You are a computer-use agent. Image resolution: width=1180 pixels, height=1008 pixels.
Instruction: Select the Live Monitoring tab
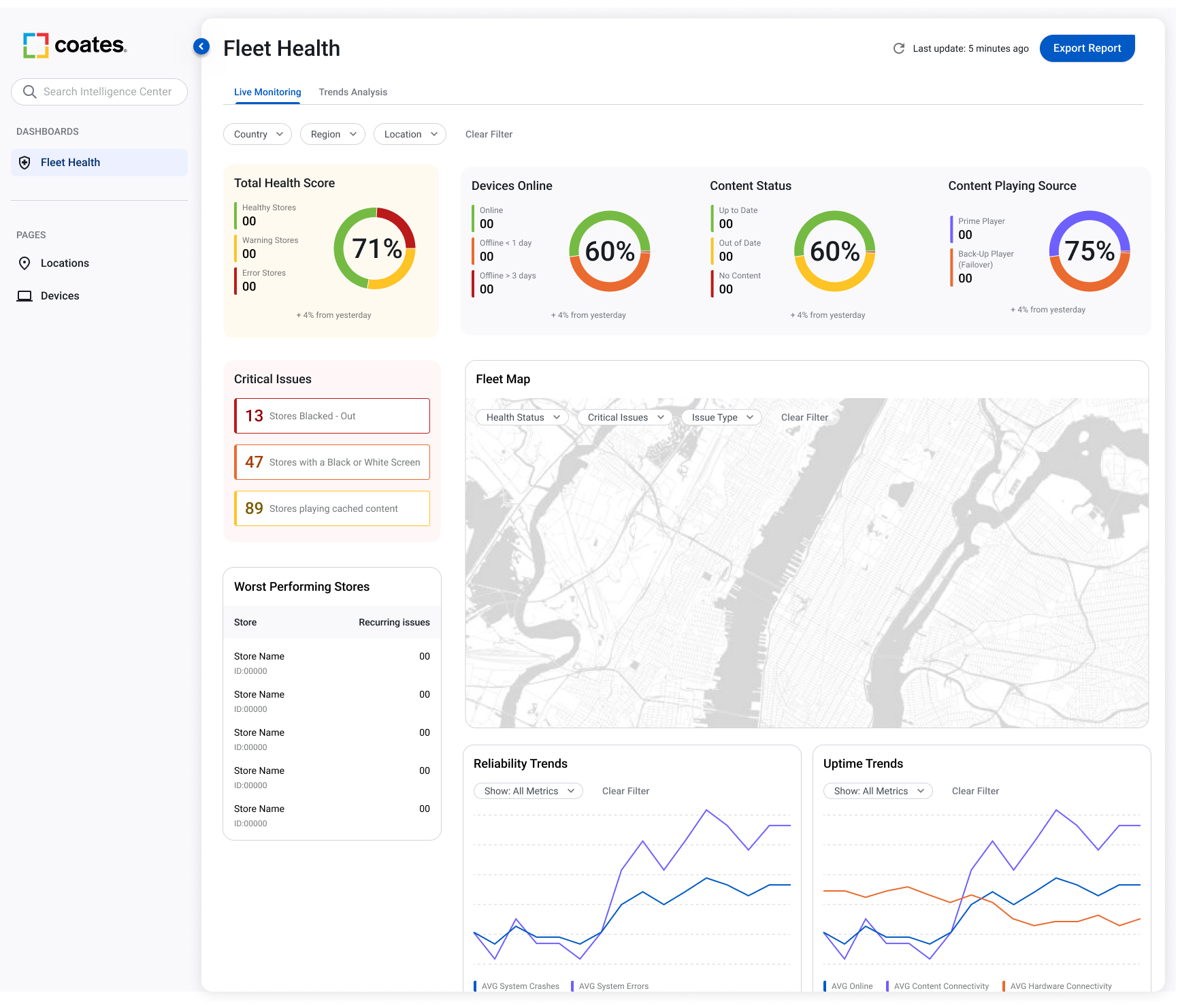pos(267,92)
